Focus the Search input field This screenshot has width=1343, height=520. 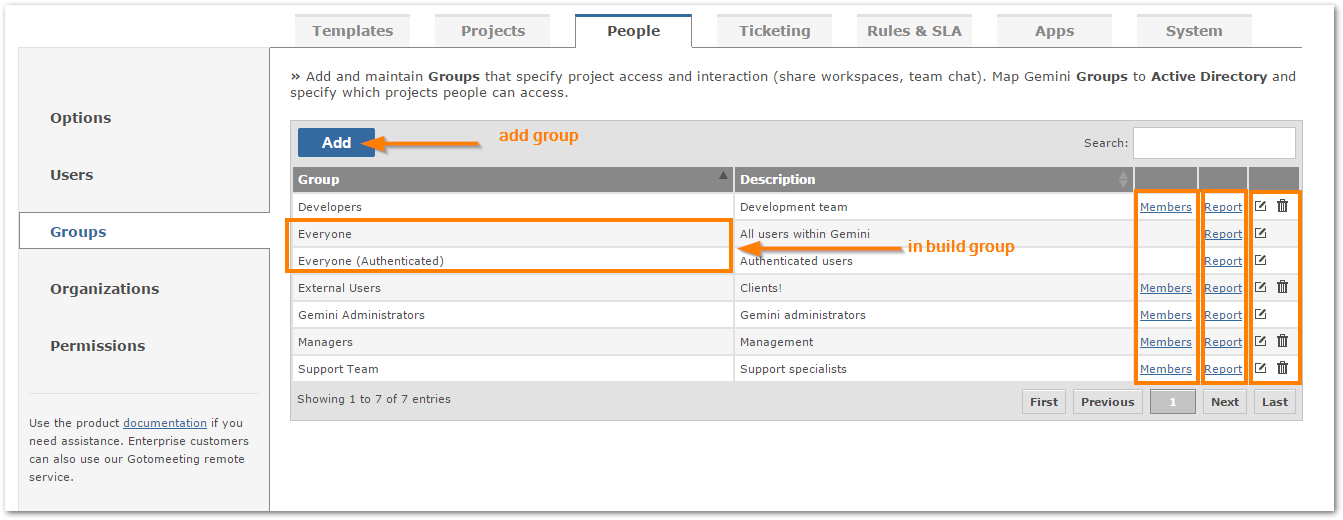coord(1214,143)
